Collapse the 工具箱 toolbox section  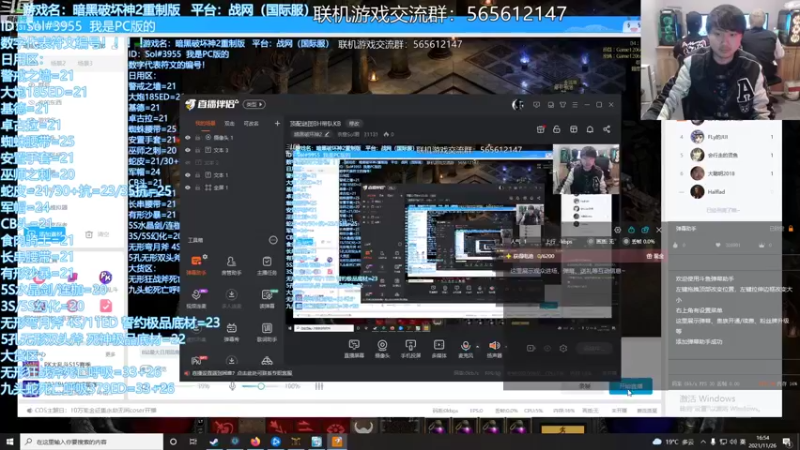click(273, 240)
